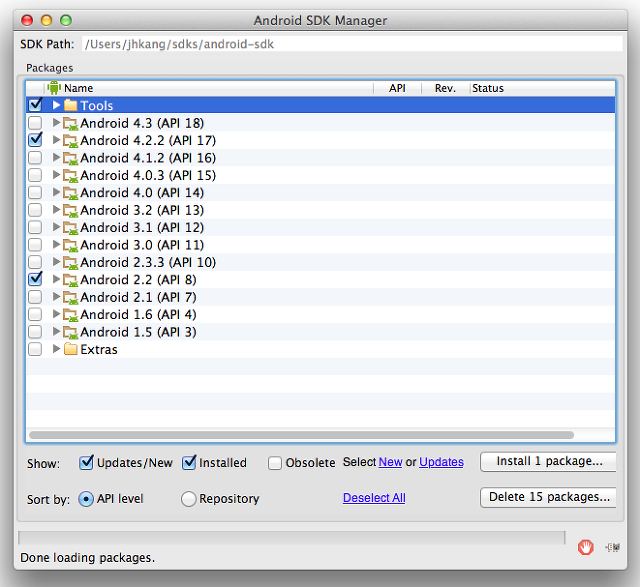This screenshot has height=587, width=640.
Task: Click the horizontal scrollbar of packages list
Action: [x=302, y=435]
